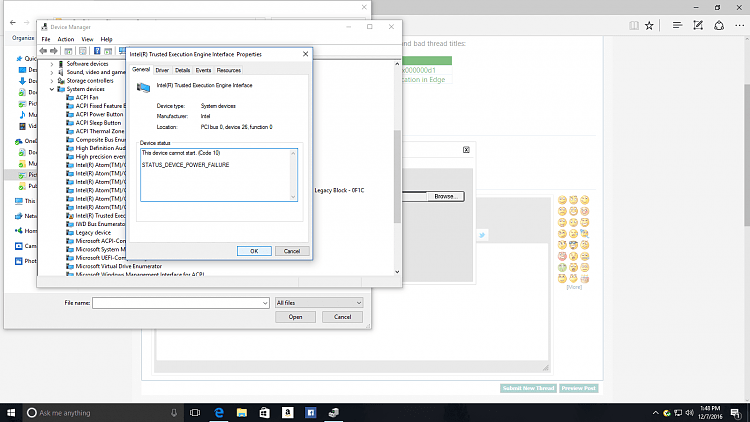Click Submit New Thread button

coord(529,388)
